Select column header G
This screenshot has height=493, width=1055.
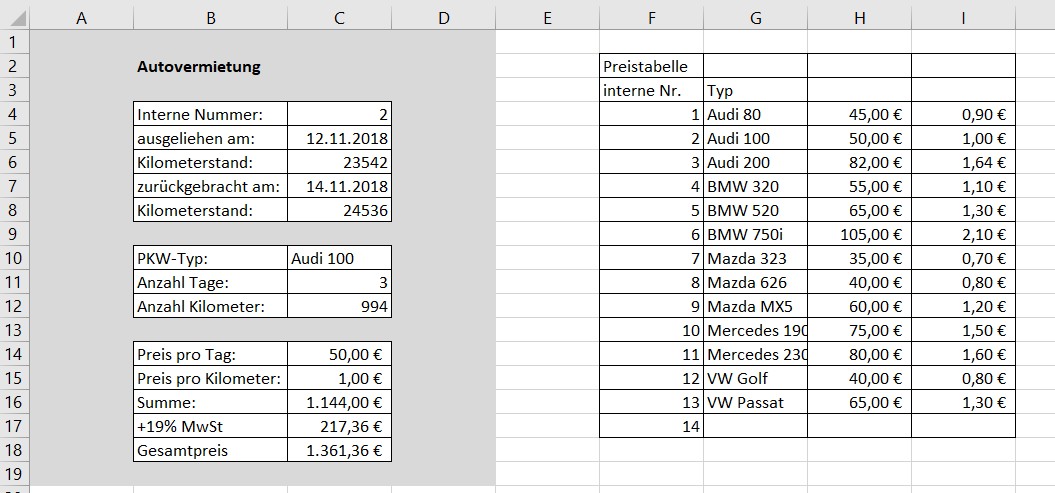tap(755, 16)
